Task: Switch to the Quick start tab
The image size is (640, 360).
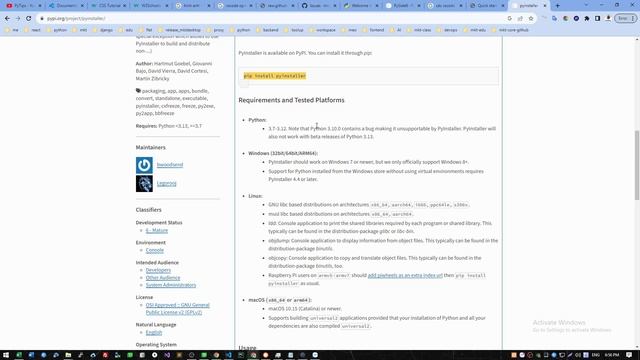Action: (x=486, y=6)
